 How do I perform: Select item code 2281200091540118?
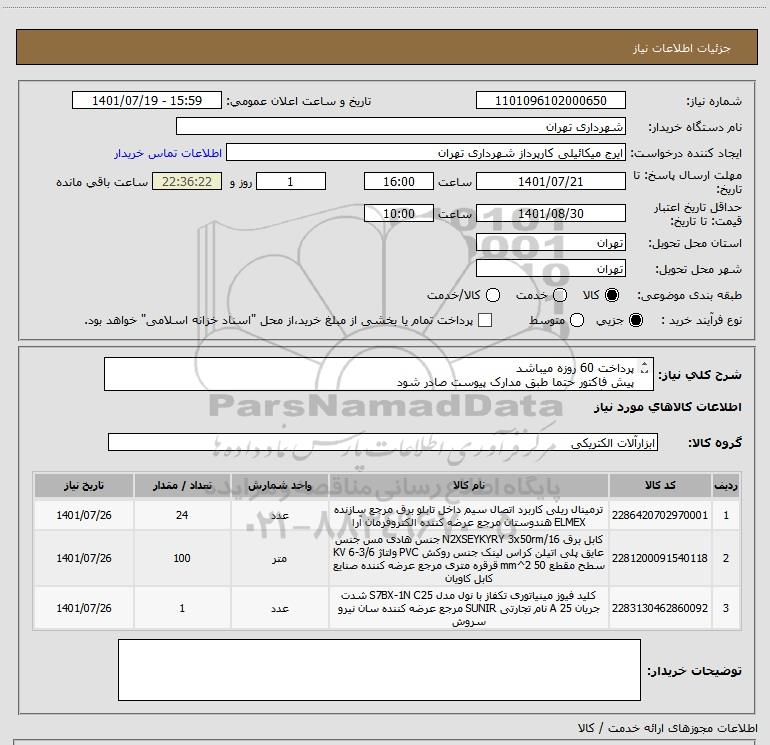click(660, 558)
